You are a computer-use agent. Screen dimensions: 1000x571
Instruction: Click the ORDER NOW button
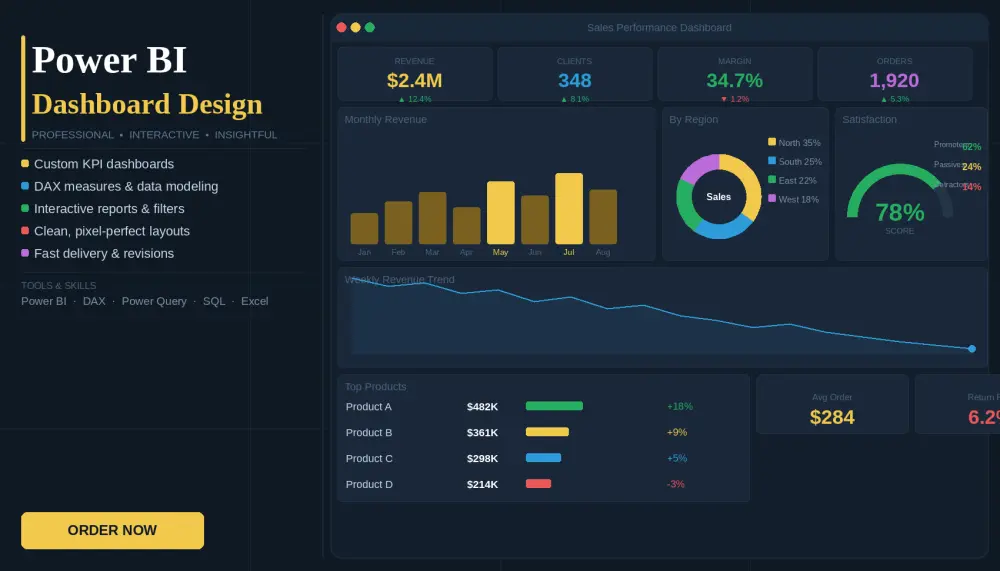112,530
